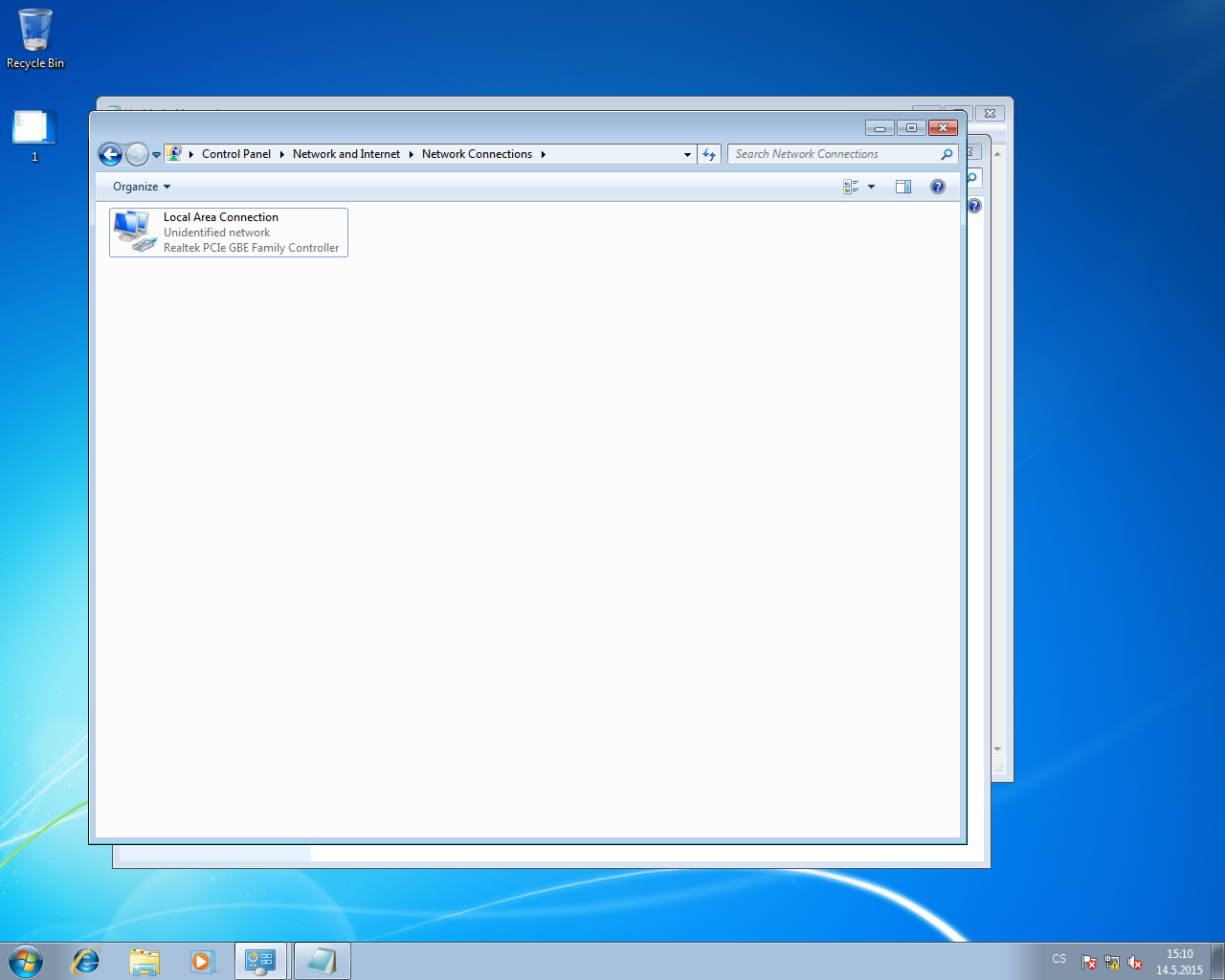Refresh the Network Connections view

(x=709, y=154)
